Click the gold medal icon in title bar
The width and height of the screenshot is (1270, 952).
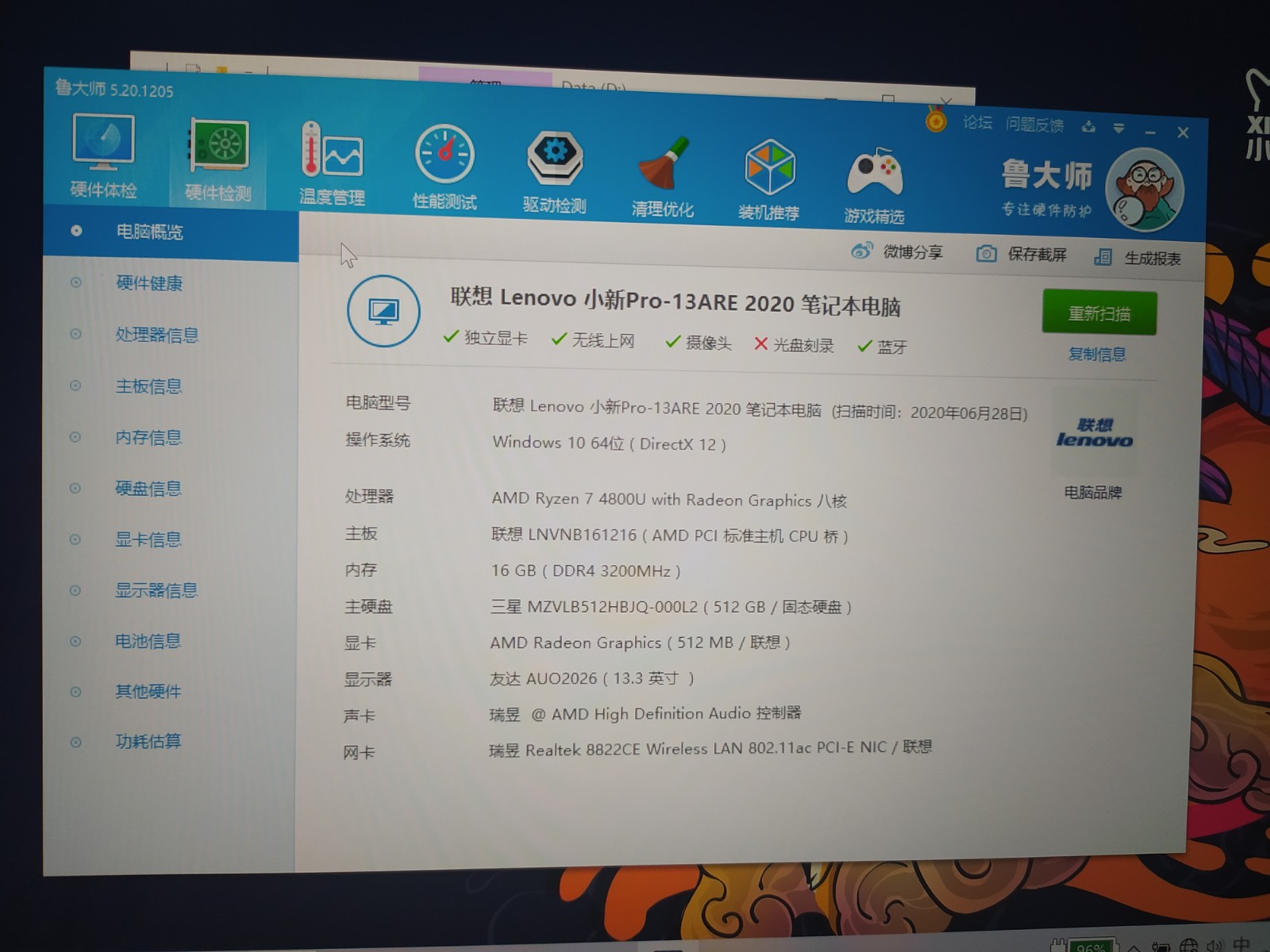pyautogui.click(x=936, y=120)
